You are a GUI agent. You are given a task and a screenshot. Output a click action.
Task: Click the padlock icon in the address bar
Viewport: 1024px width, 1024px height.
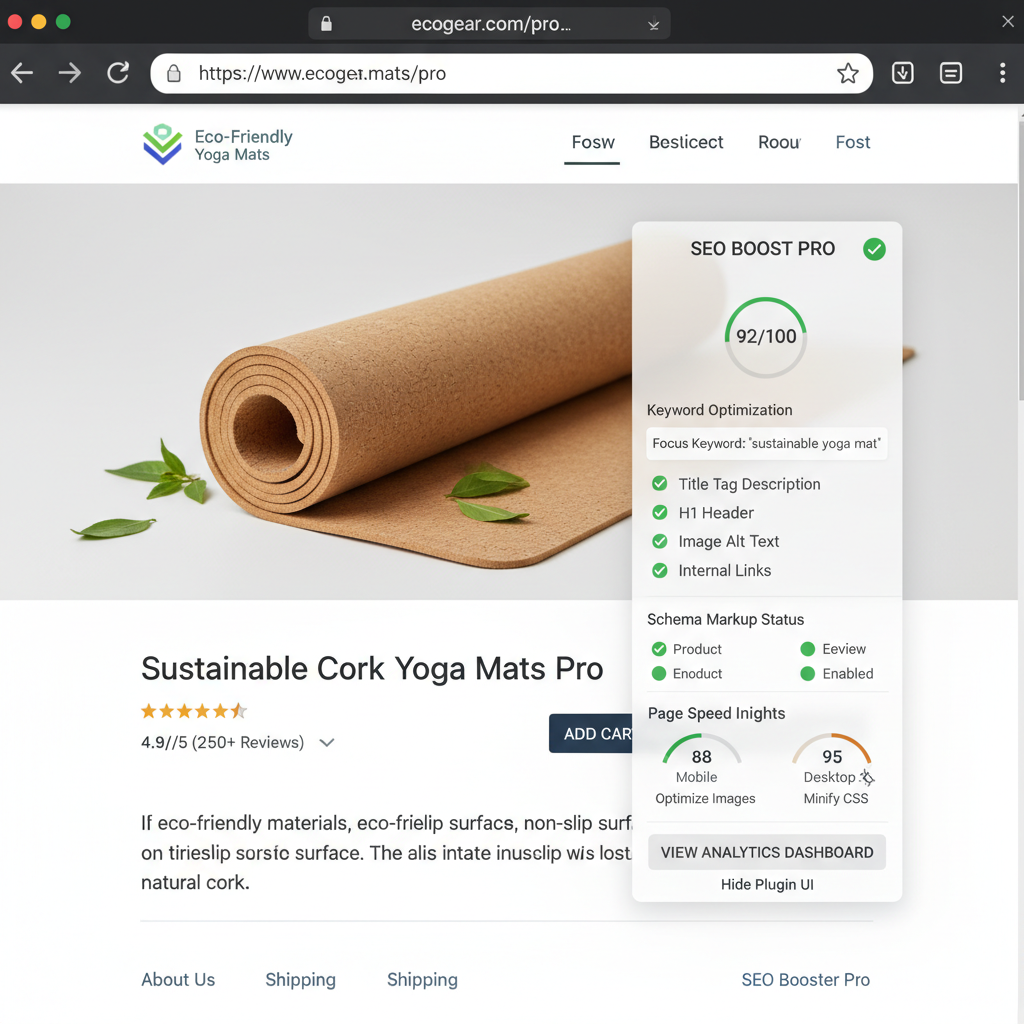[x=174, y=73]
